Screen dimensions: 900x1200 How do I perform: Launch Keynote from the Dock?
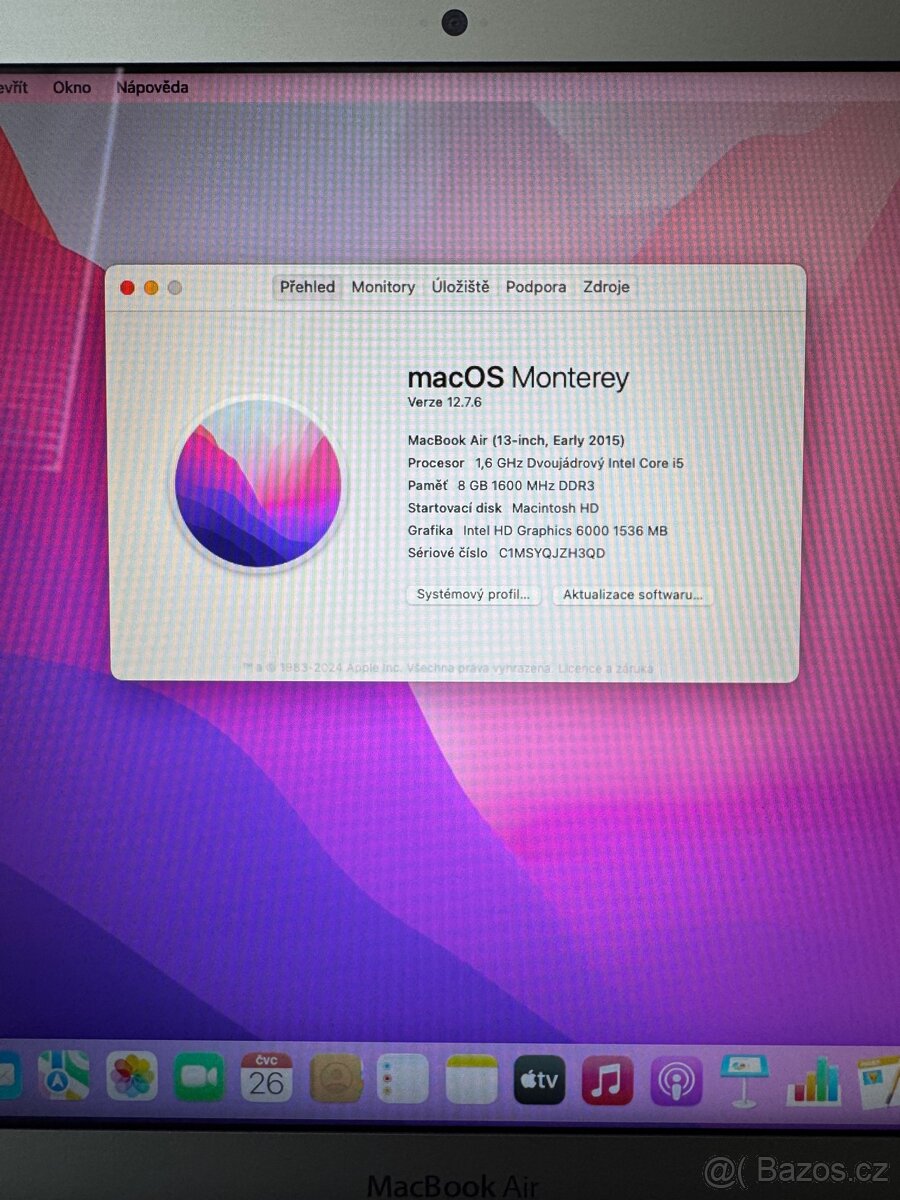click(x=744, y=1081)
